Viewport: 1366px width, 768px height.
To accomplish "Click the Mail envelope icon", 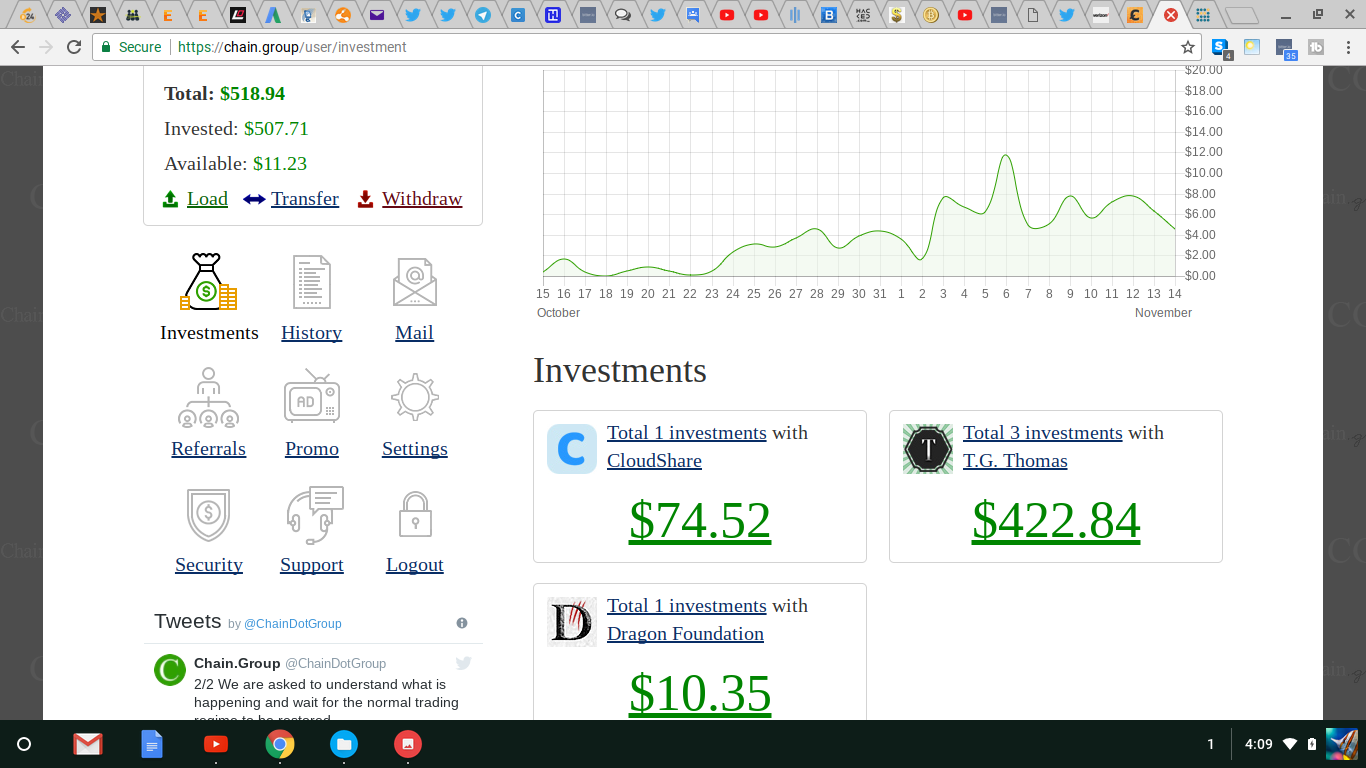I will (414, 282).
